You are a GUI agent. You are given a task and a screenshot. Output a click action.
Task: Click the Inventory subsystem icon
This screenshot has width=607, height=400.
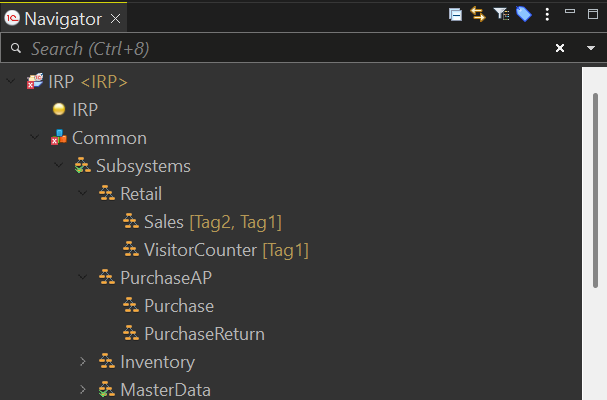(107, 361)
